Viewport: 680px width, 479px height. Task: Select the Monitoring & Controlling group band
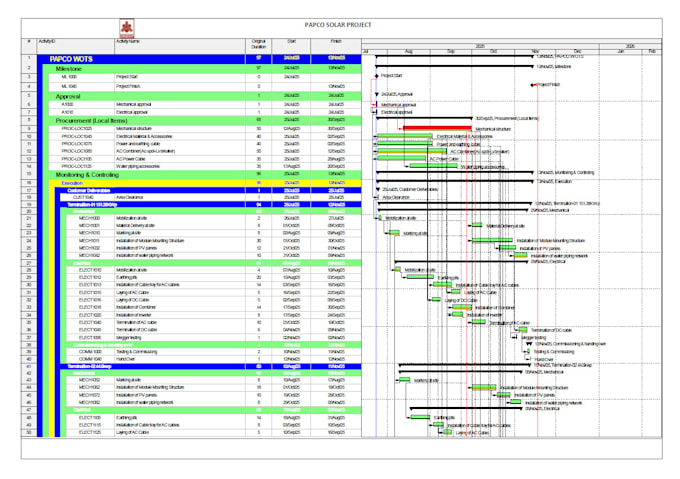[x=202, y=174]
